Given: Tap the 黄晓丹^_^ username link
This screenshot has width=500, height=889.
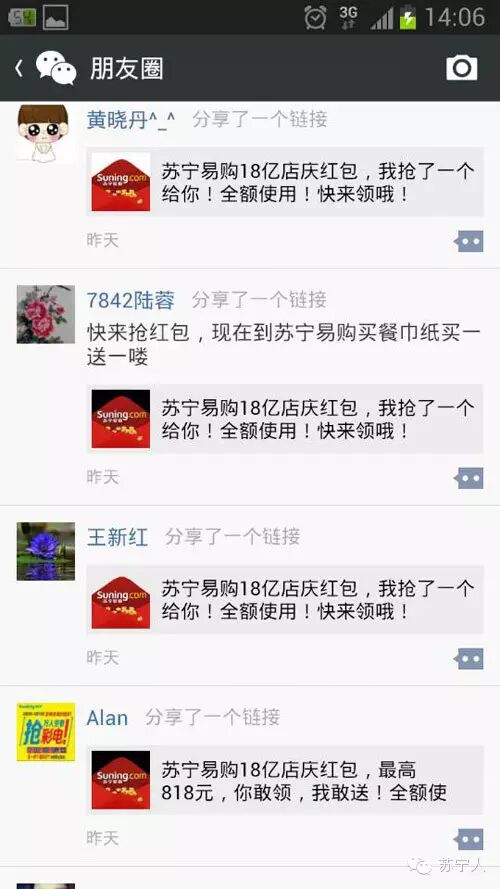Looking at the screenshot, I should tap(131, 120).
